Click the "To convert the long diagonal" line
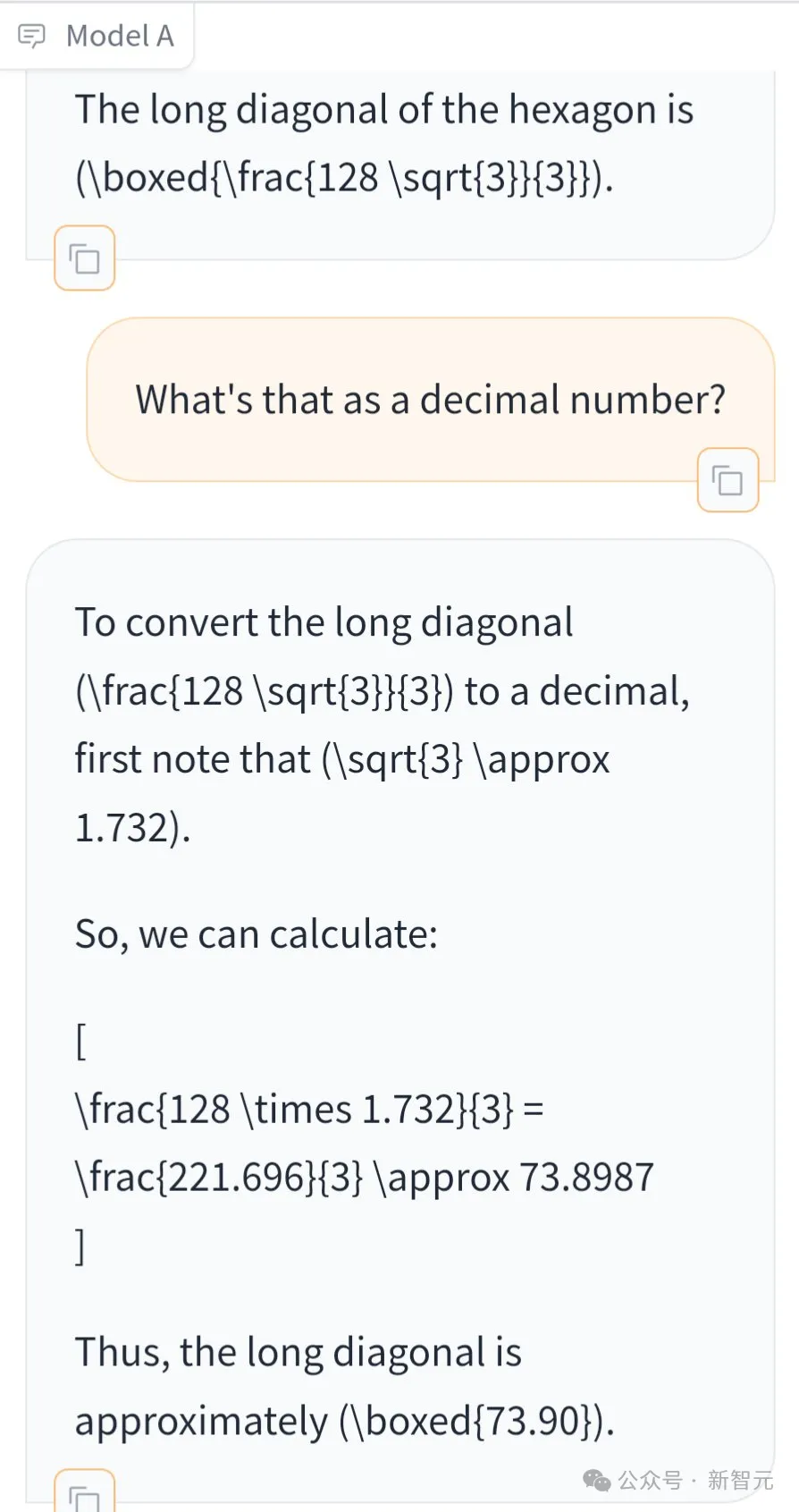799x1512 pixels. point(324,623)
